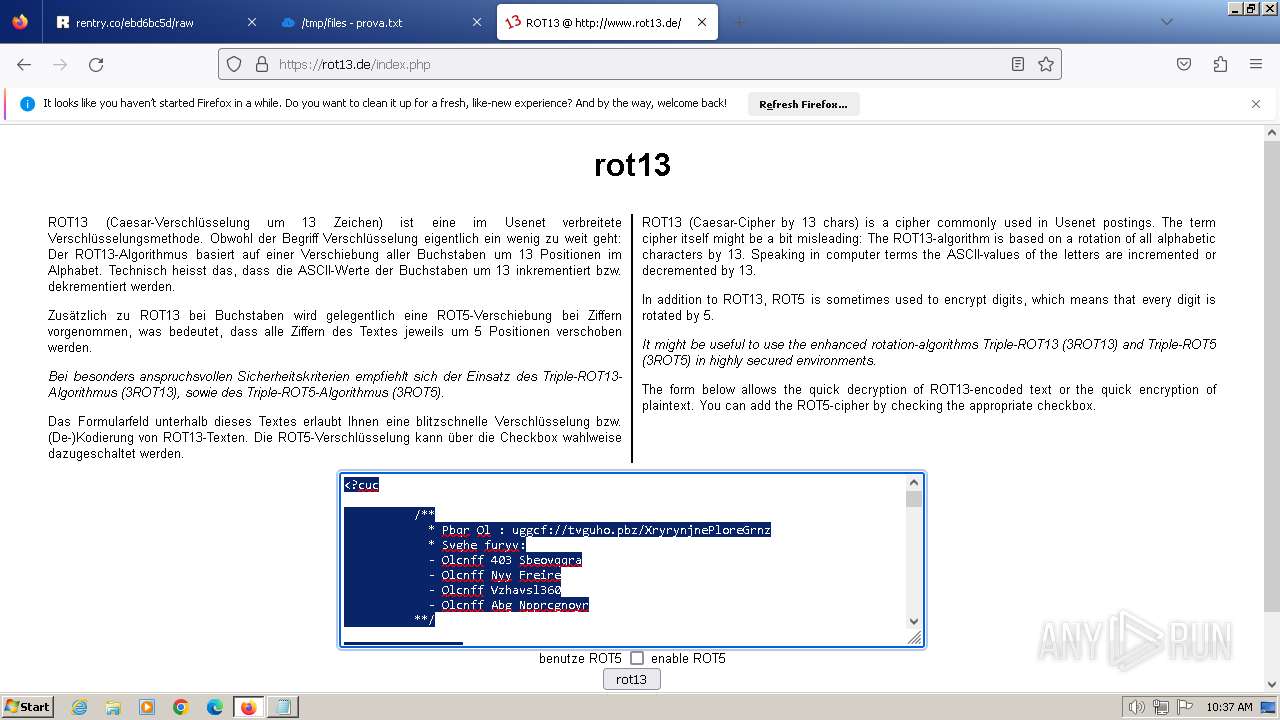Open Notepad taskbar button
This screenshot has height=720, width=1280.
(283, 707)
